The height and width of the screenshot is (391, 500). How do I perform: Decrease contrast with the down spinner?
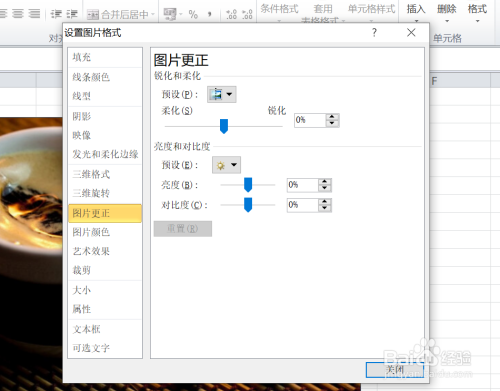pos(325,209)
